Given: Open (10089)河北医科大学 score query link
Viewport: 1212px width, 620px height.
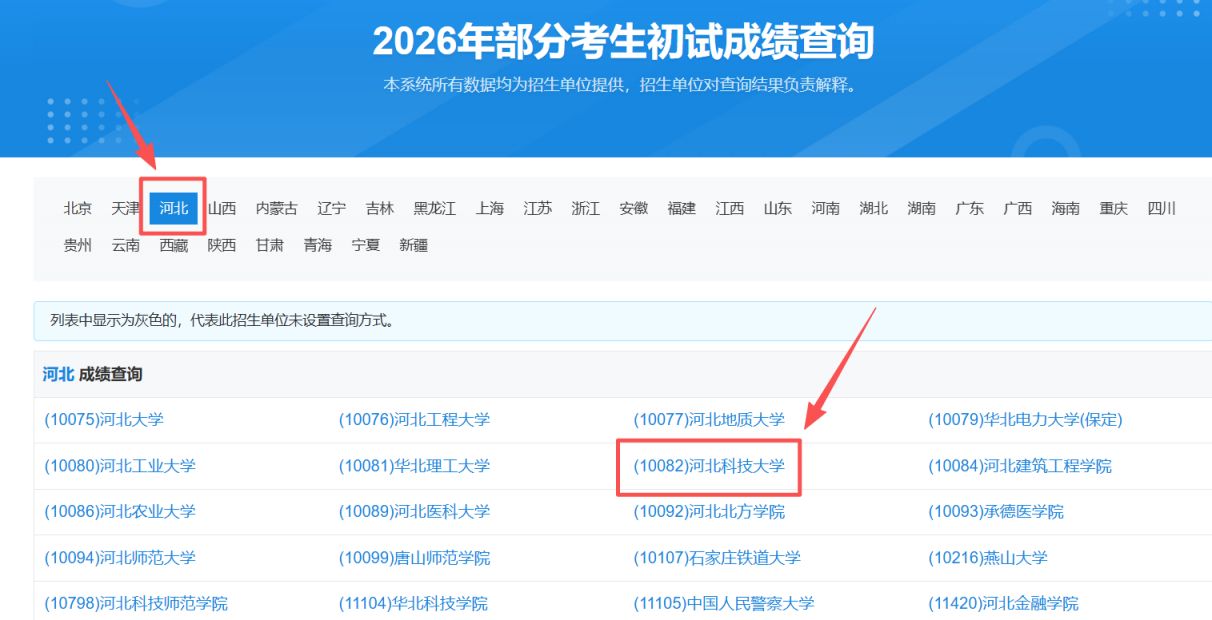Looking at the screenshot, I should pyautogui.click(x=414, y=512).
